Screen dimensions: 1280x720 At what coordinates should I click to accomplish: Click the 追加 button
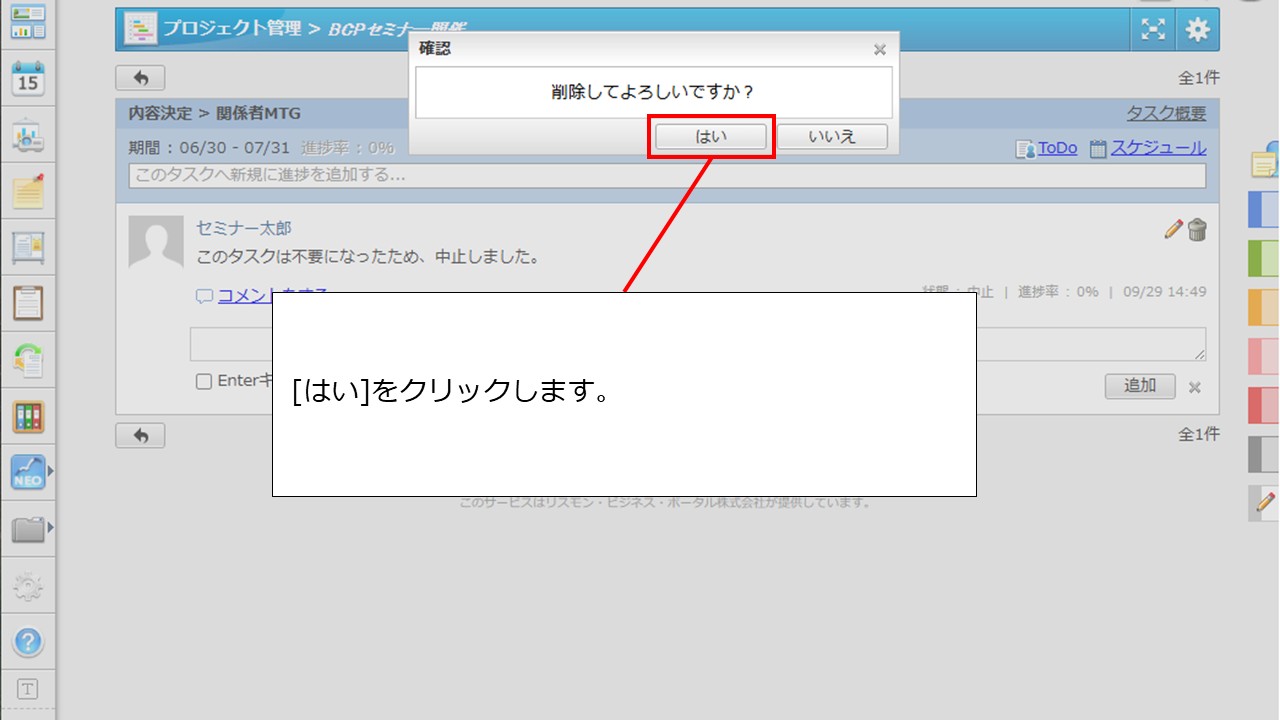tap(1140, 386)
